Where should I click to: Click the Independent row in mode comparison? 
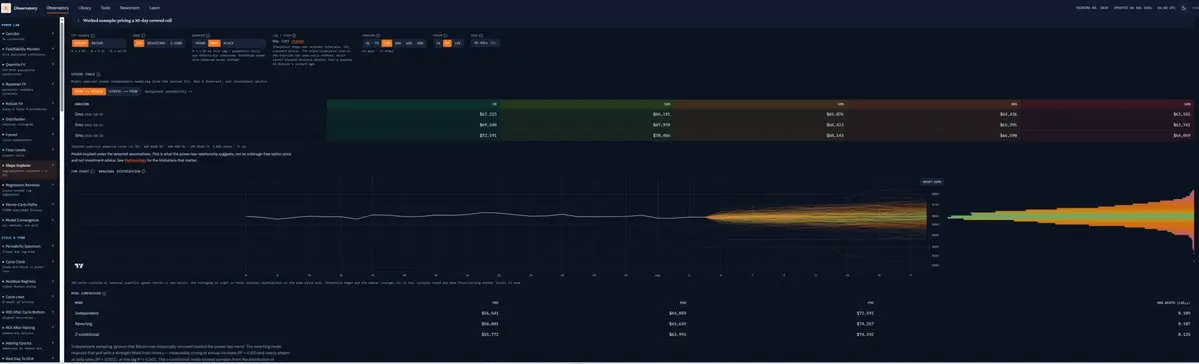point(631,312)
